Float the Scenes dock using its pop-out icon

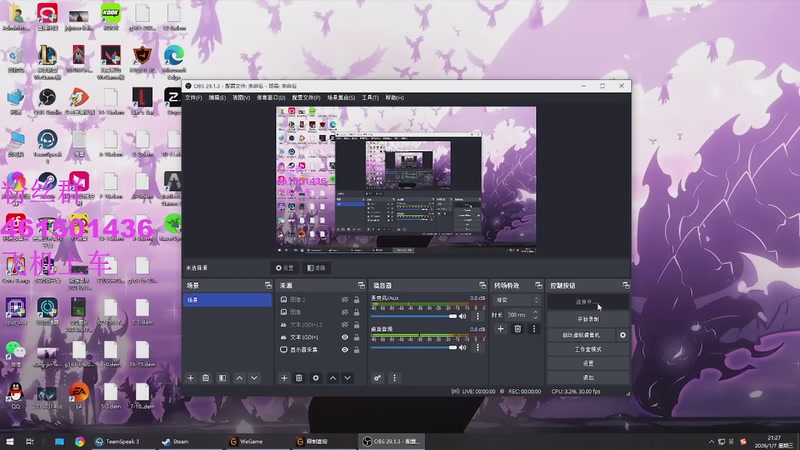click(268, 286)
